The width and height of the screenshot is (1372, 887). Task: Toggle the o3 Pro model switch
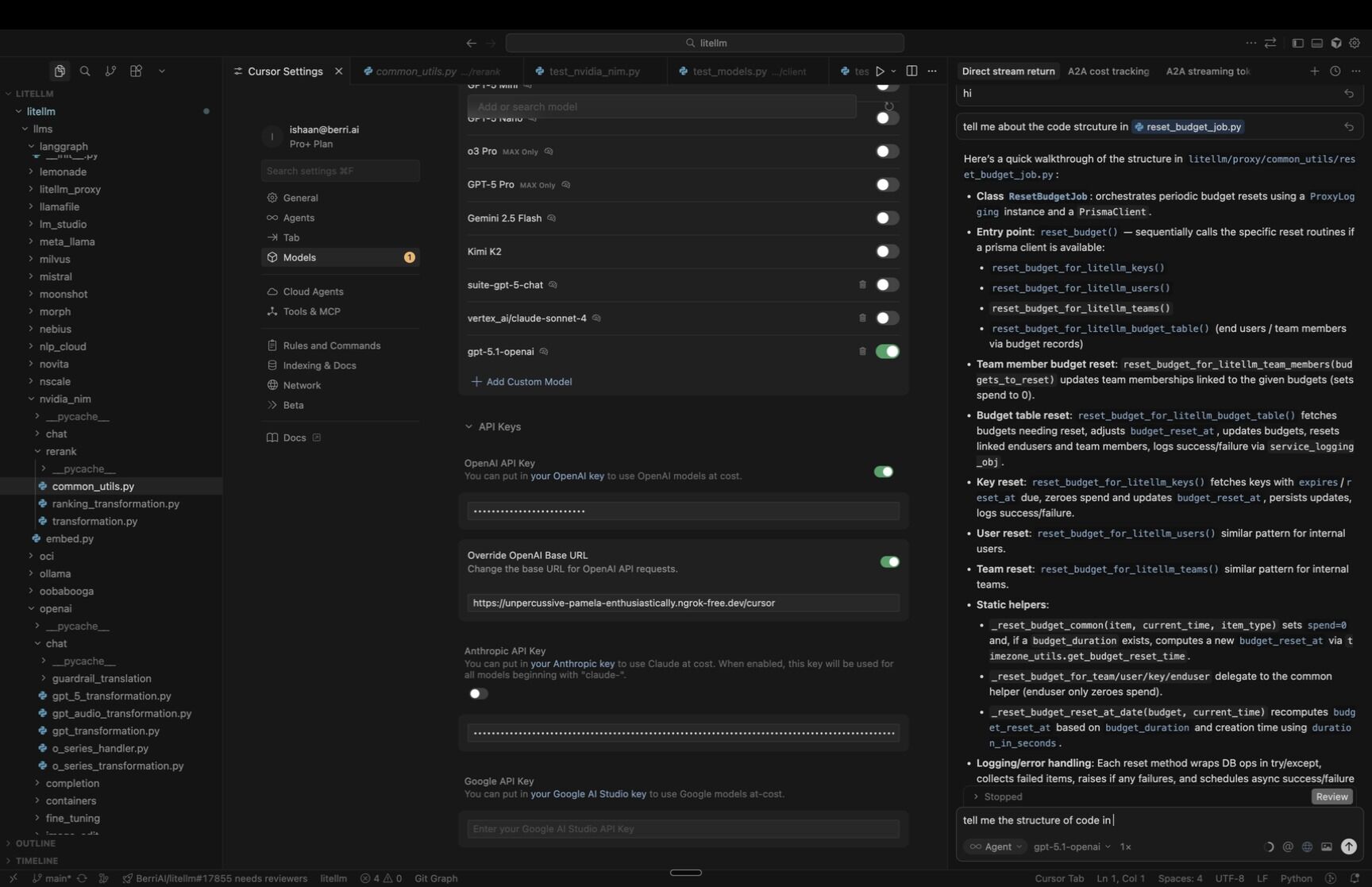[887, 152]
